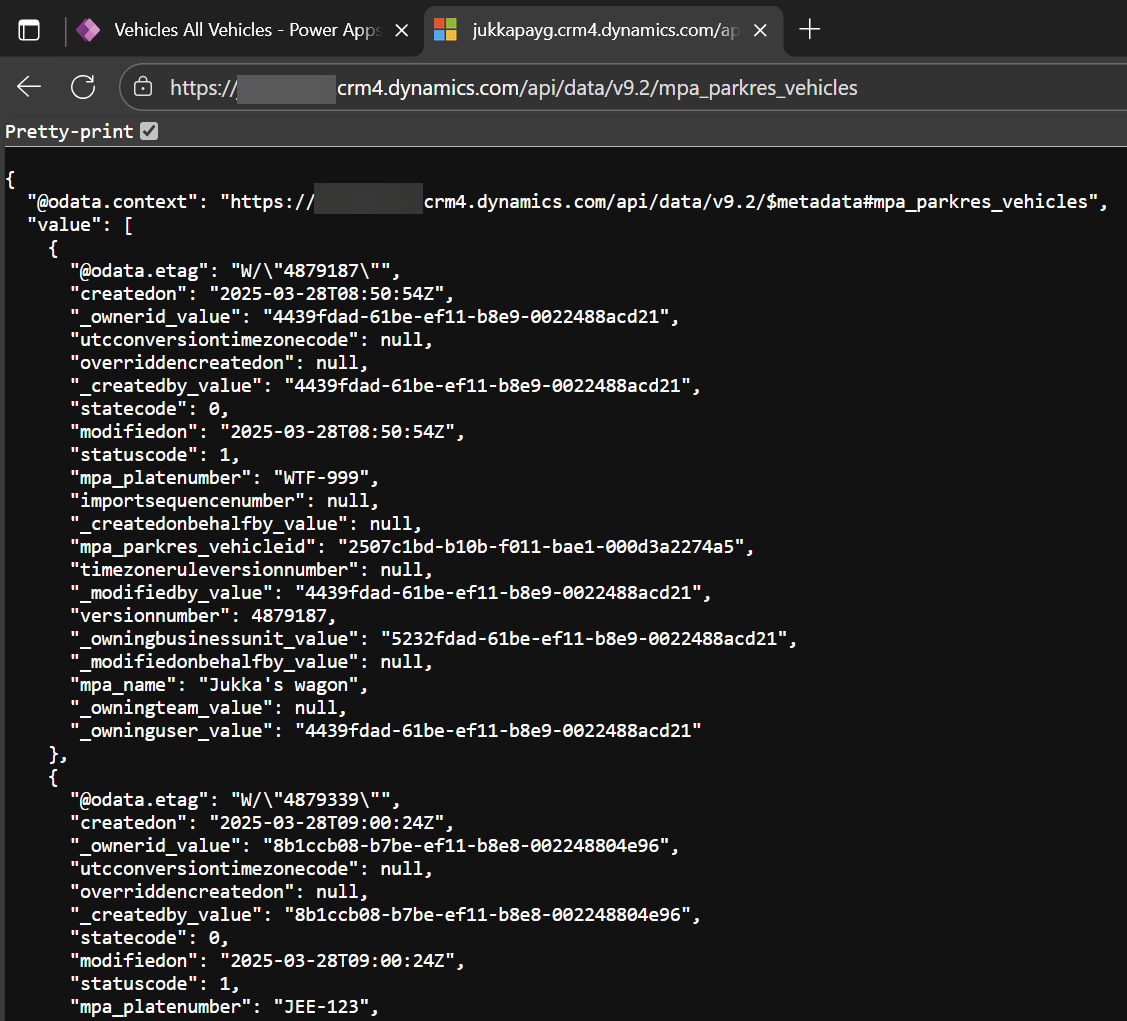Image resolution: width=1127 pixels, height=1021 pixels.
Task: Open a new browser tab
Action: (809, 29)
